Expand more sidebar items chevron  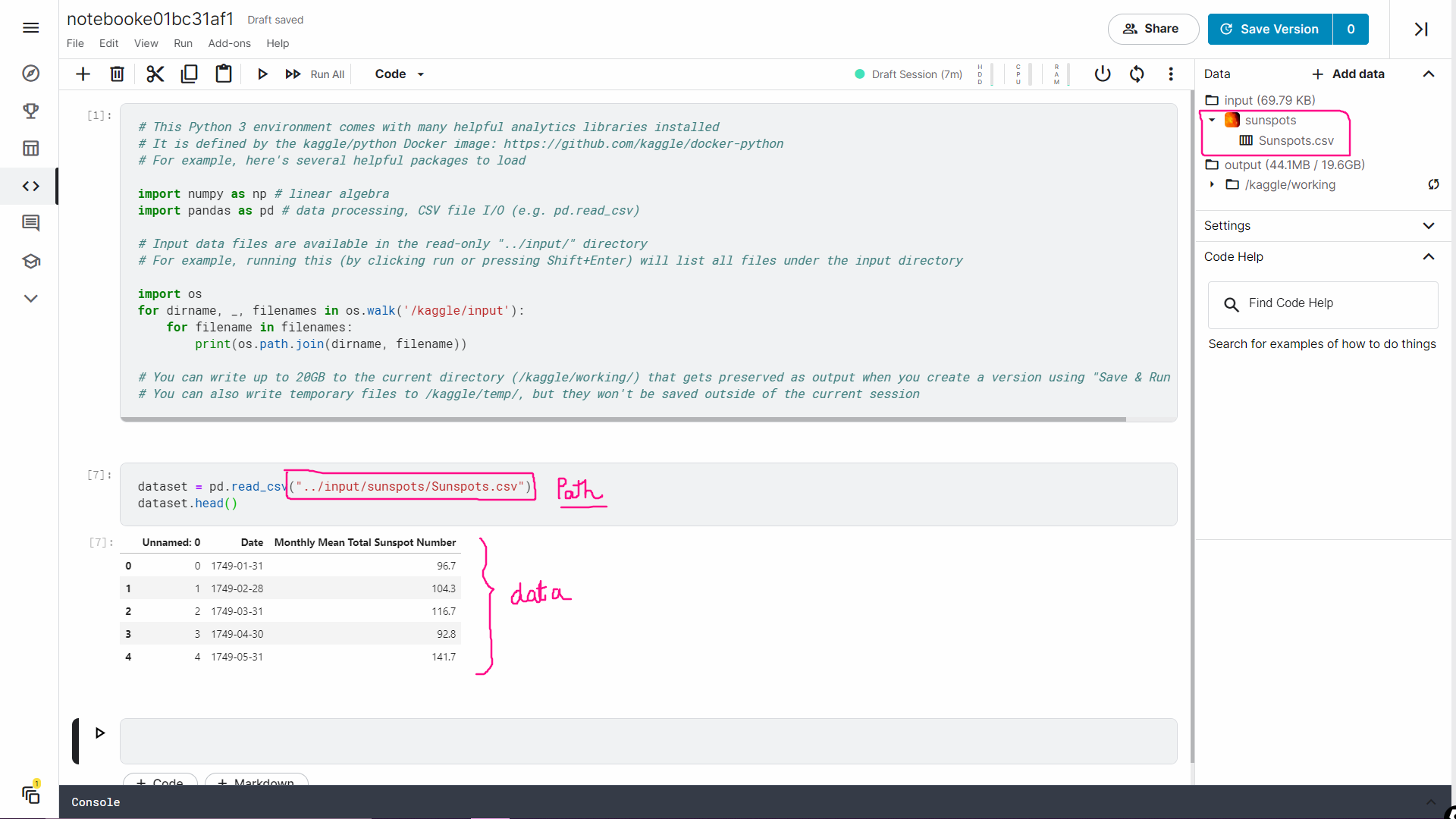[30, 299]
